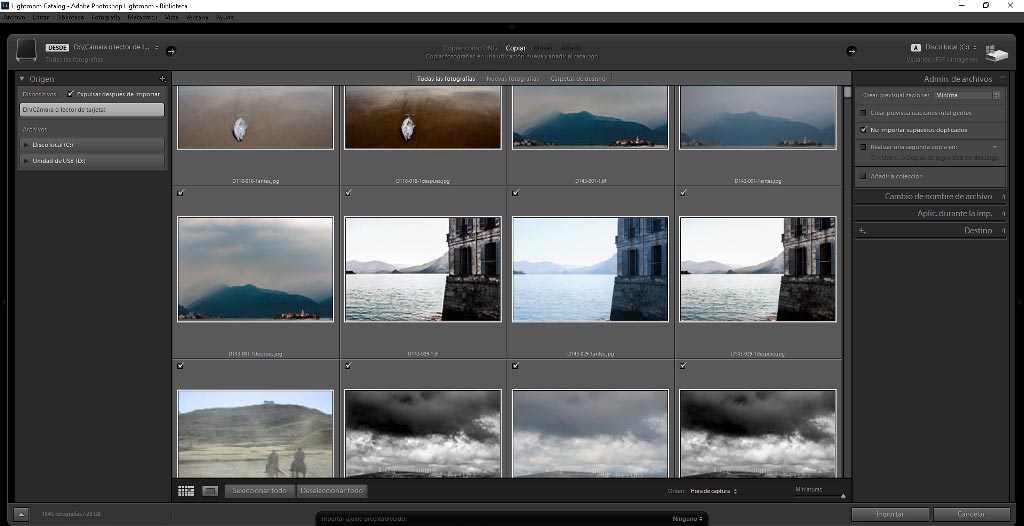Screen dimensions: 1024x526
Task: Collapse import dialog with bottom-left arrow button
Action: 22,514
